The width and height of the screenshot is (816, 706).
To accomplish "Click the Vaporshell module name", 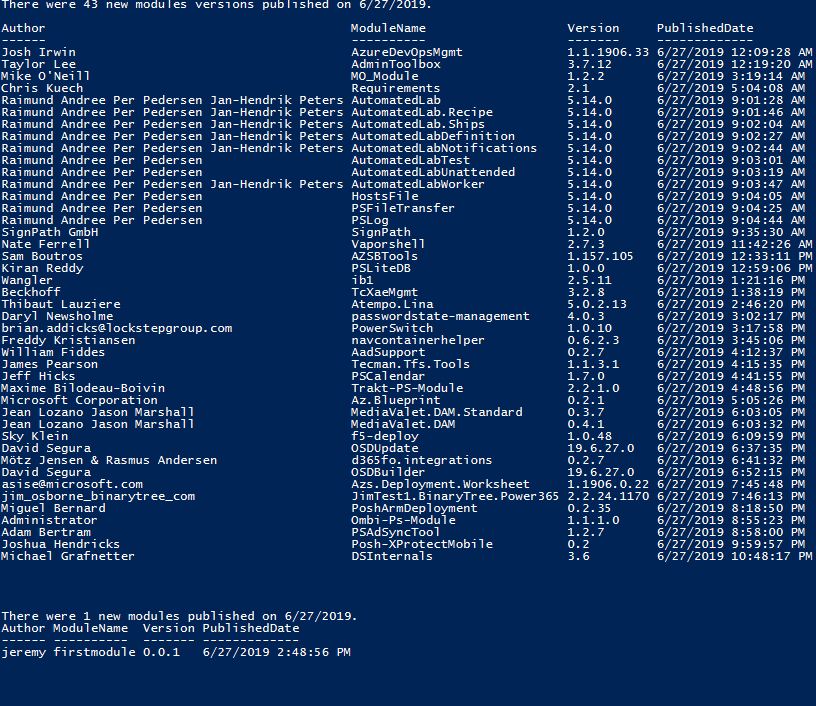I will point(388,245).
